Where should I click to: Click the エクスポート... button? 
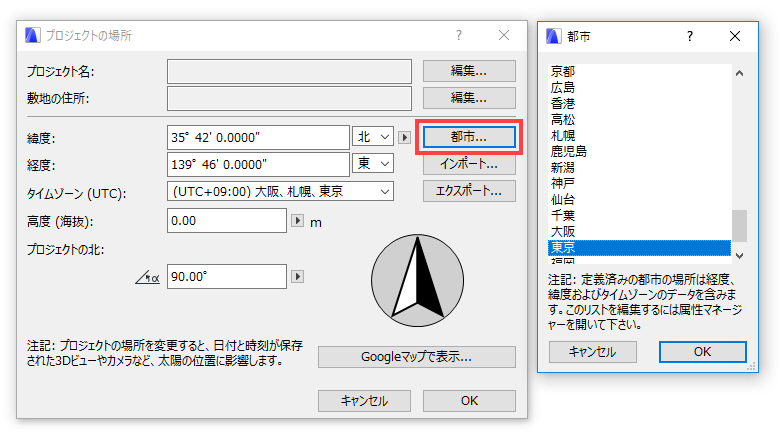[x=469, y=191]
